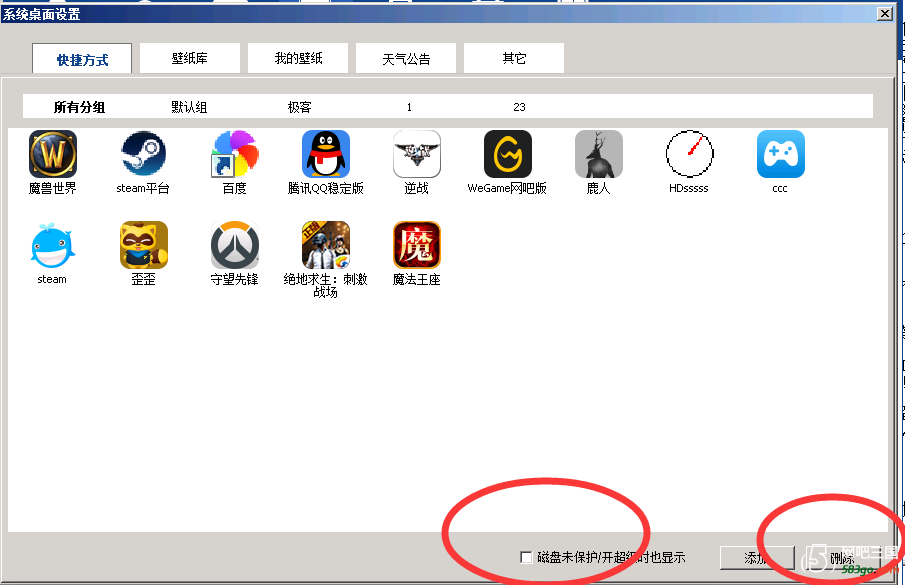Screen dimensions: 905x585
Task: Select the 腾讯QQ稳定版 penguin icon
Action: pos(326,154)
